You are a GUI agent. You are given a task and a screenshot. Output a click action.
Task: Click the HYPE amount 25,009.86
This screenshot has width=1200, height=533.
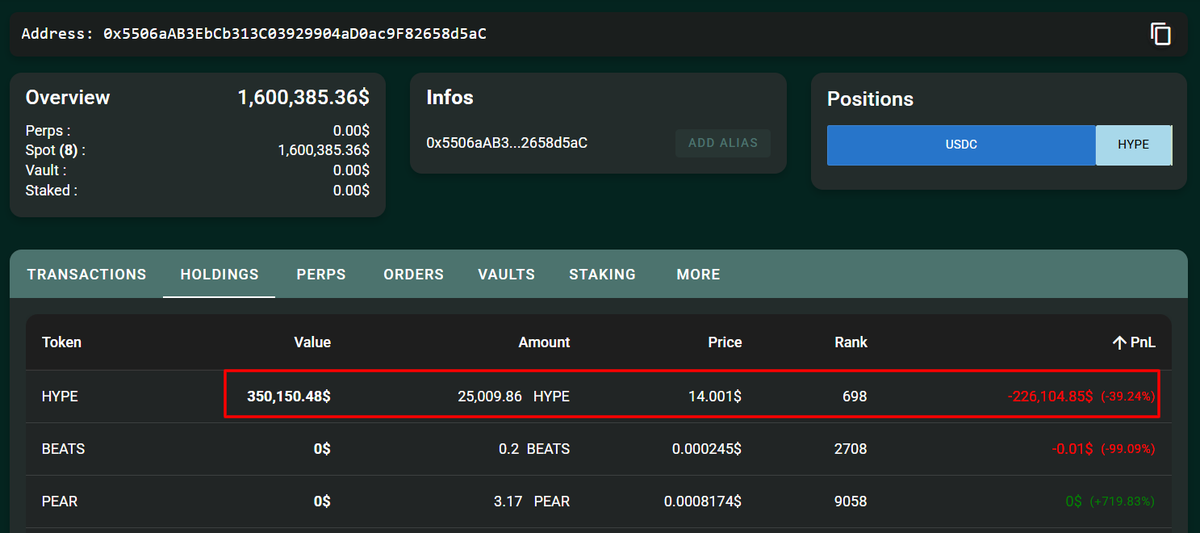point(490,396)
